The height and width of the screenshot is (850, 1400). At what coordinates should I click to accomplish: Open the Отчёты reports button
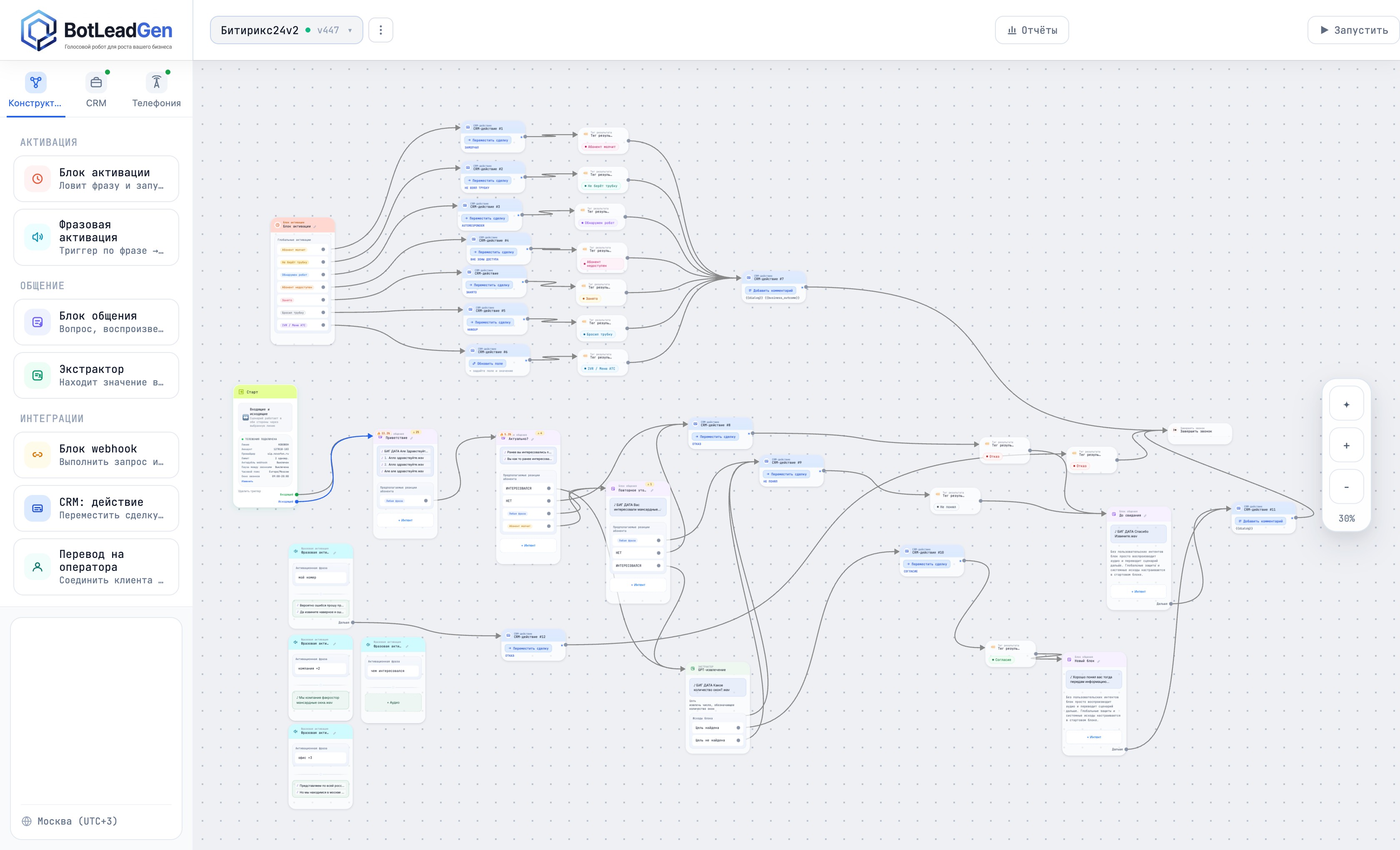tap(1032, 30)
